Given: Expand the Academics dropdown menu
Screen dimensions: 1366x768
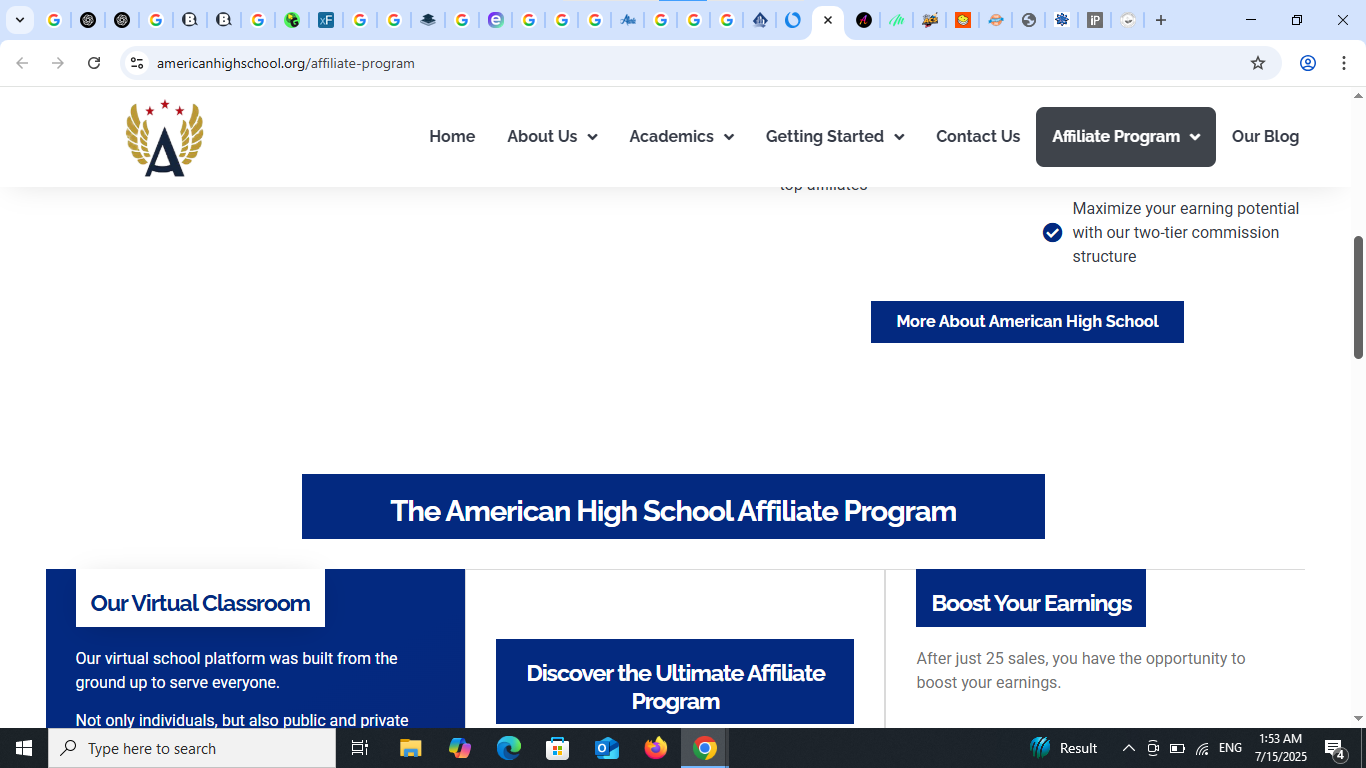Looking at the screenshot, I should pyautogui.click(x=681, y=137).
